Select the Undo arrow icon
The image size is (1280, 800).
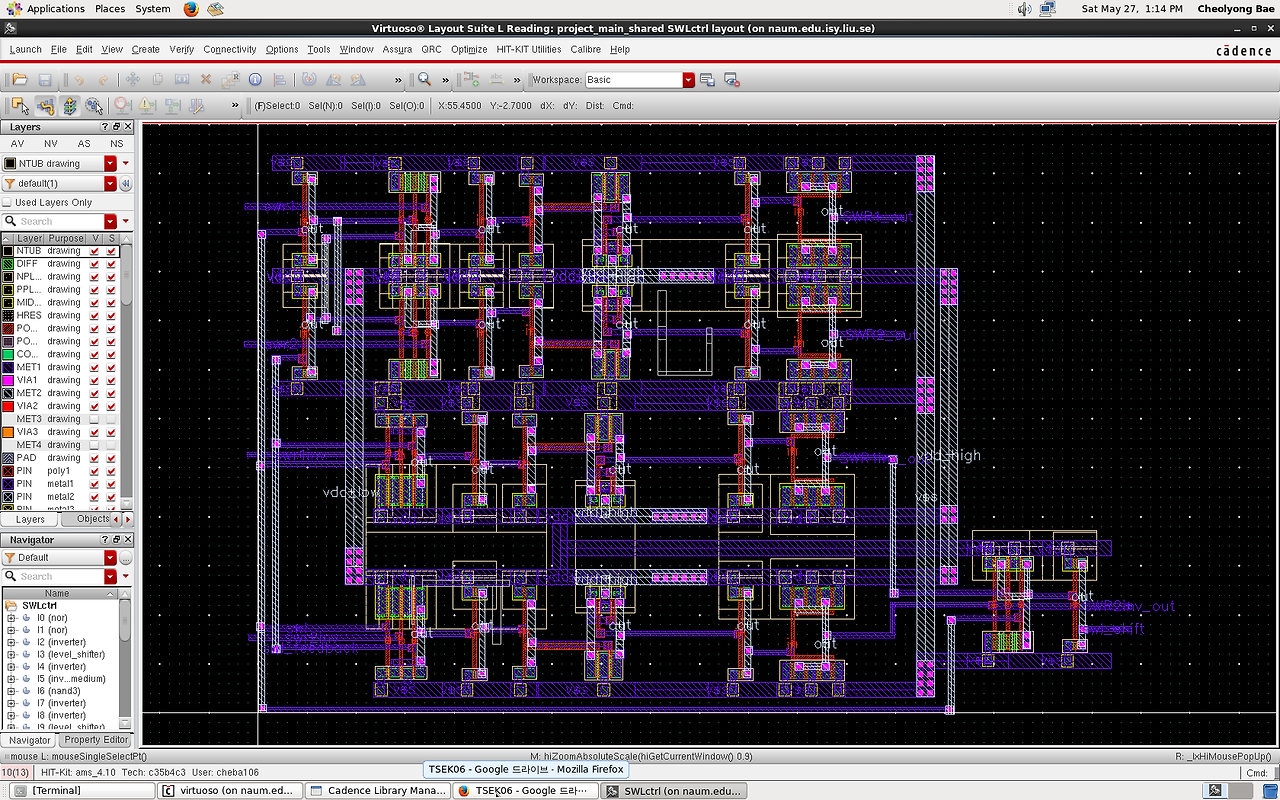click(80, 79)
